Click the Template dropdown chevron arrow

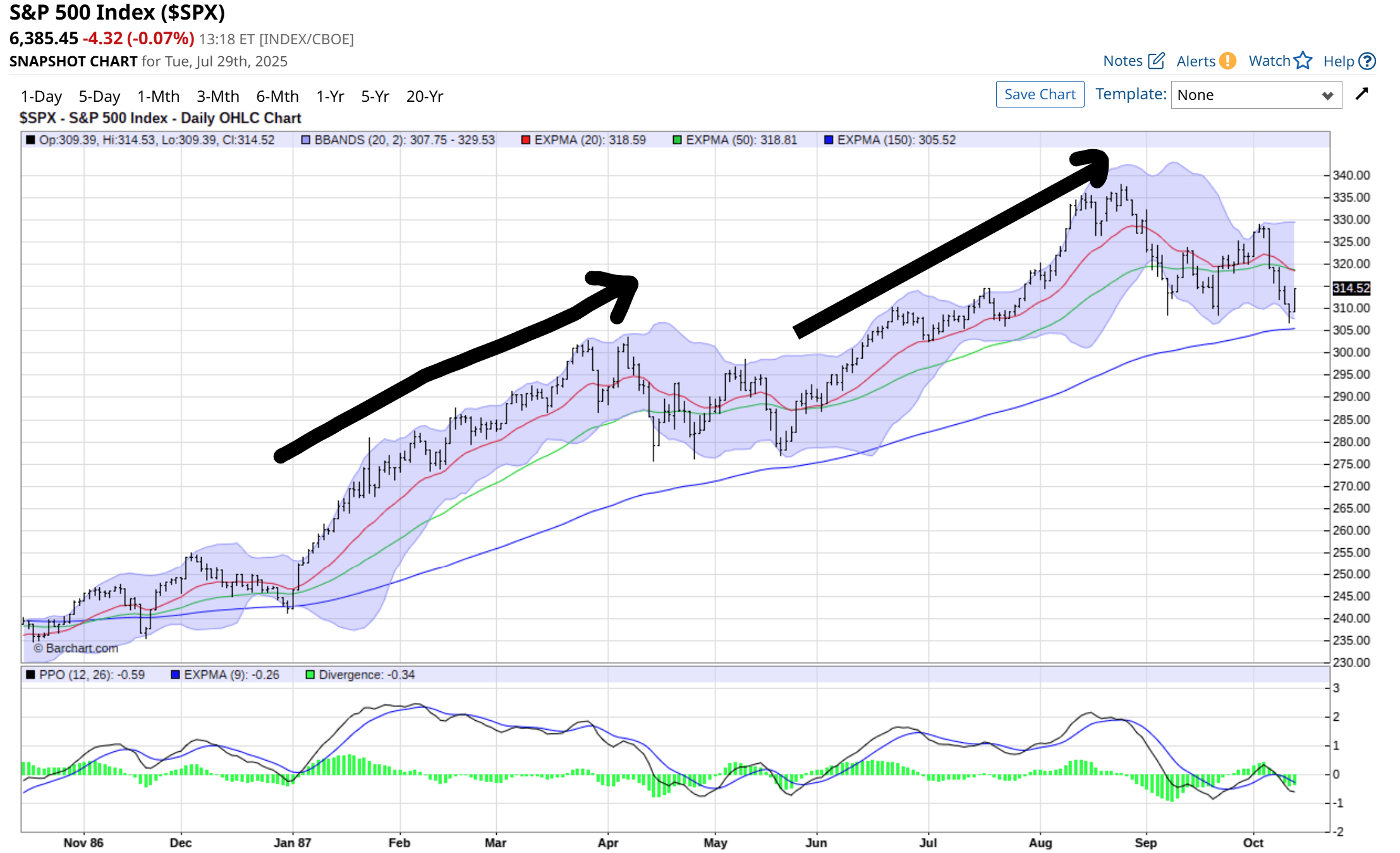[x=1327, y=95]
